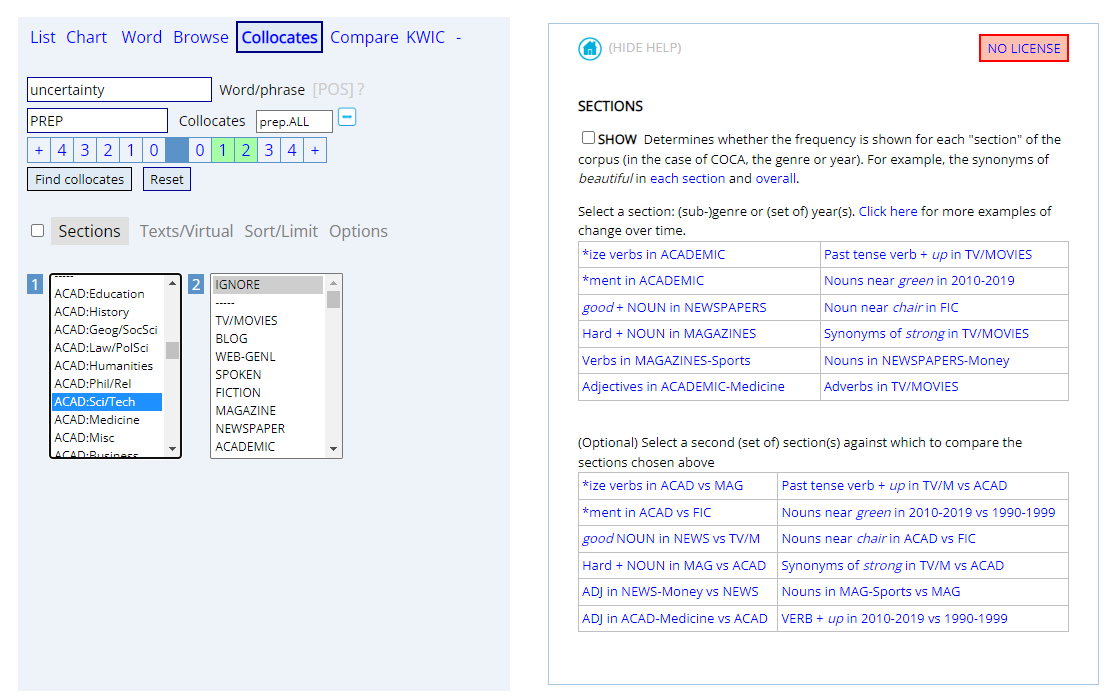The image size is (1106, 697).
Task: Open the 'each section' link
Action: (687, 178)
